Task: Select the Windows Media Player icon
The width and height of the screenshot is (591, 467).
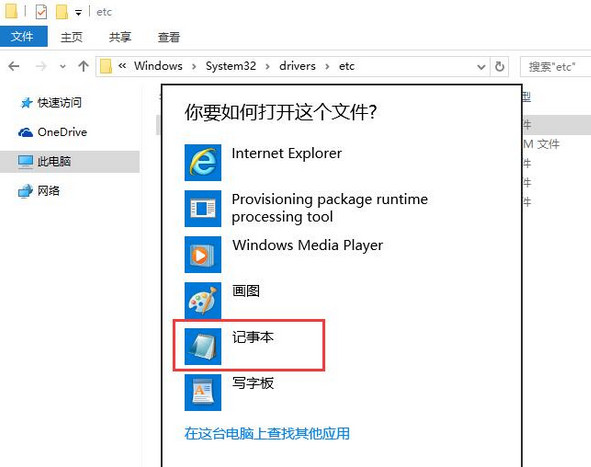Action: pos(203,254)
